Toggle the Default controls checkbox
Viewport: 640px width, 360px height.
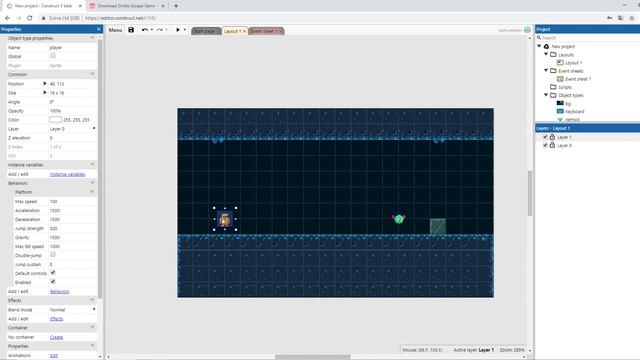pyautogui.click(x=53, y=273)
